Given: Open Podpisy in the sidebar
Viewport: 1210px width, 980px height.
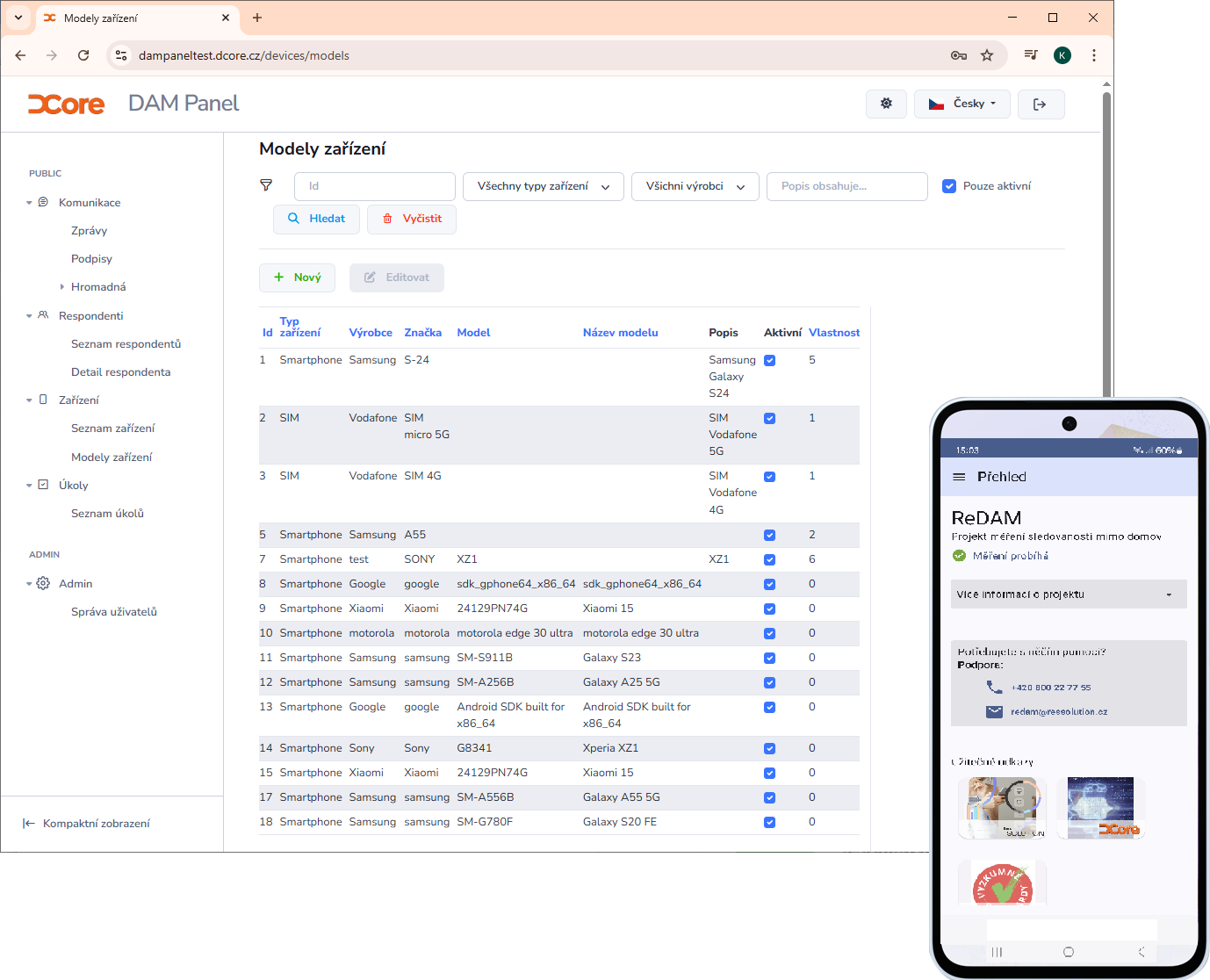Looking at the screenshot, I should pos(92,259).
